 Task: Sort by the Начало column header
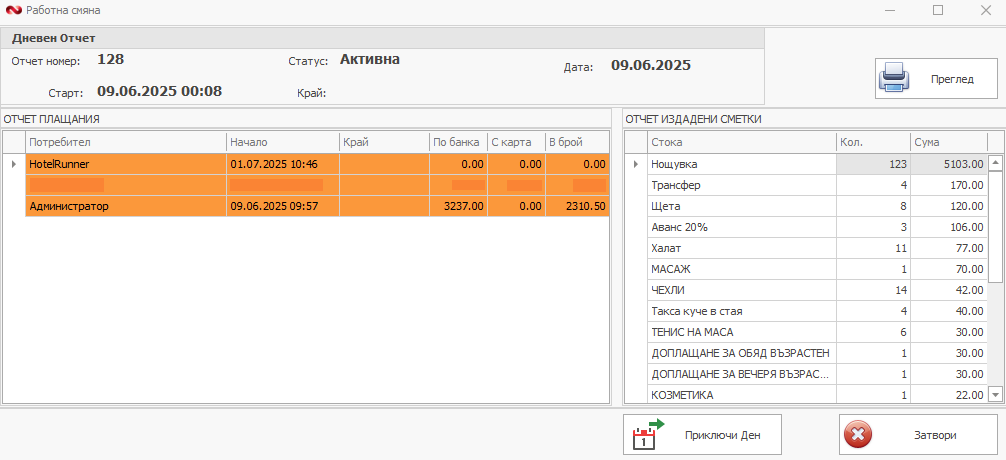pyautogui.click(x=282, y=142)
